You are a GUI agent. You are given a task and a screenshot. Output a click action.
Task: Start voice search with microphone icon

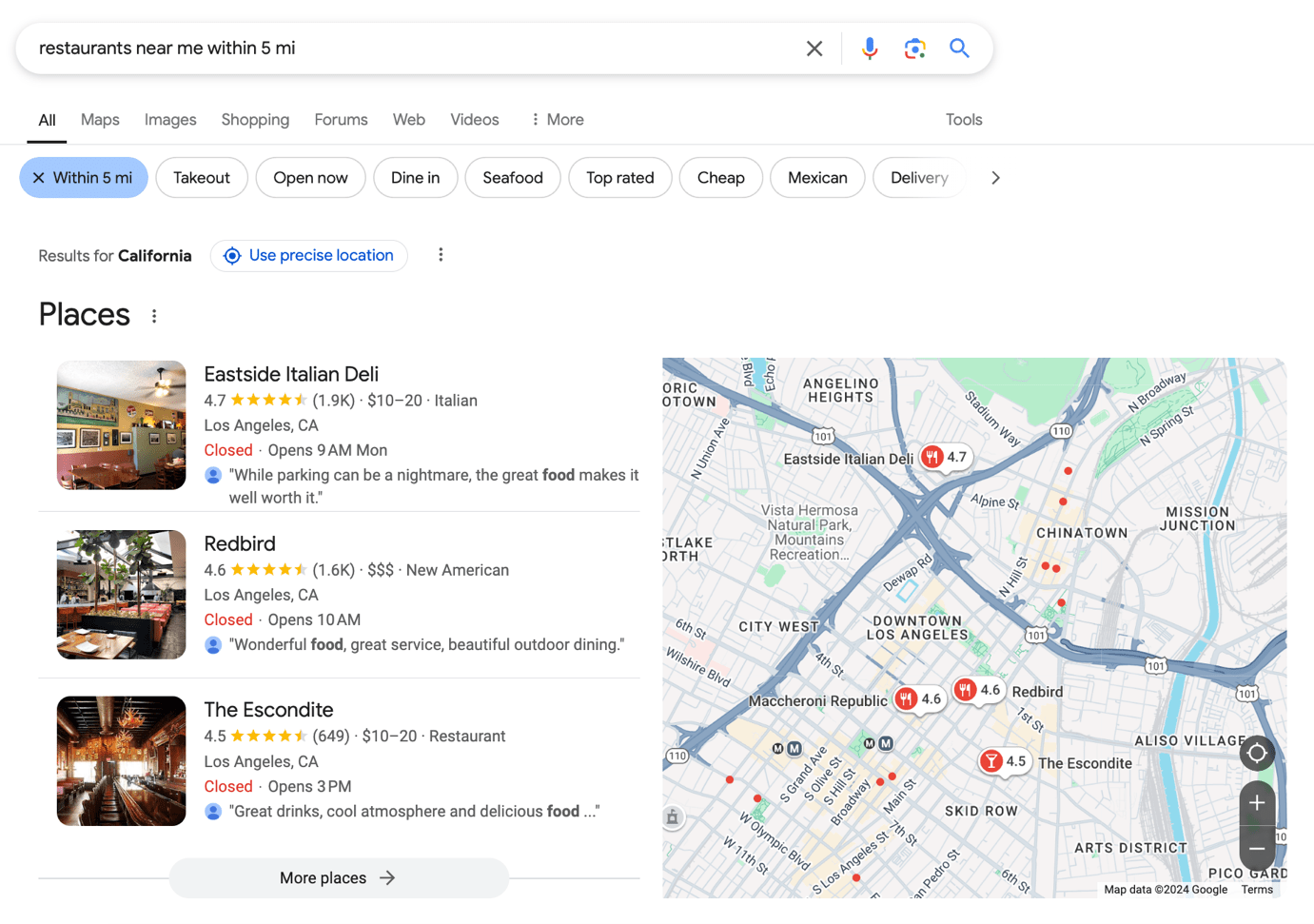(870, 49)
